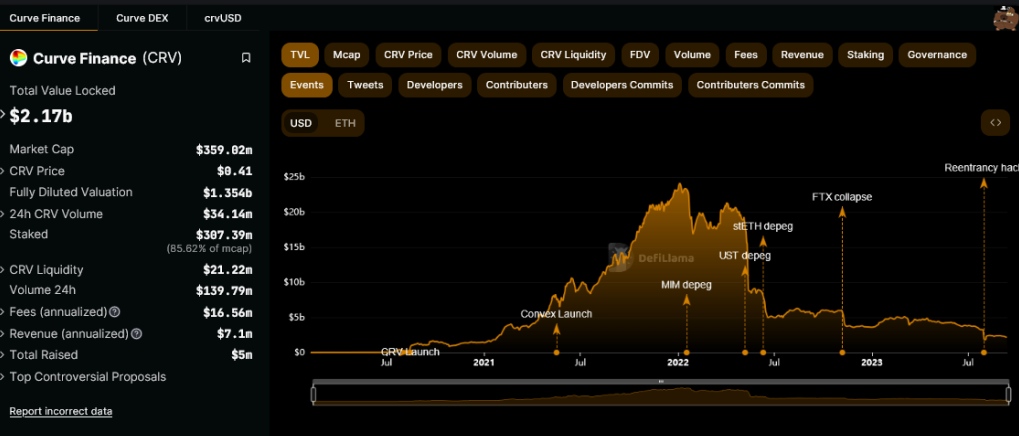Image resolution: width=1019 pixels, height=436 pixels.
Task: Click the Fully Diluted Valuation $1.354b value
Action: 227,193
